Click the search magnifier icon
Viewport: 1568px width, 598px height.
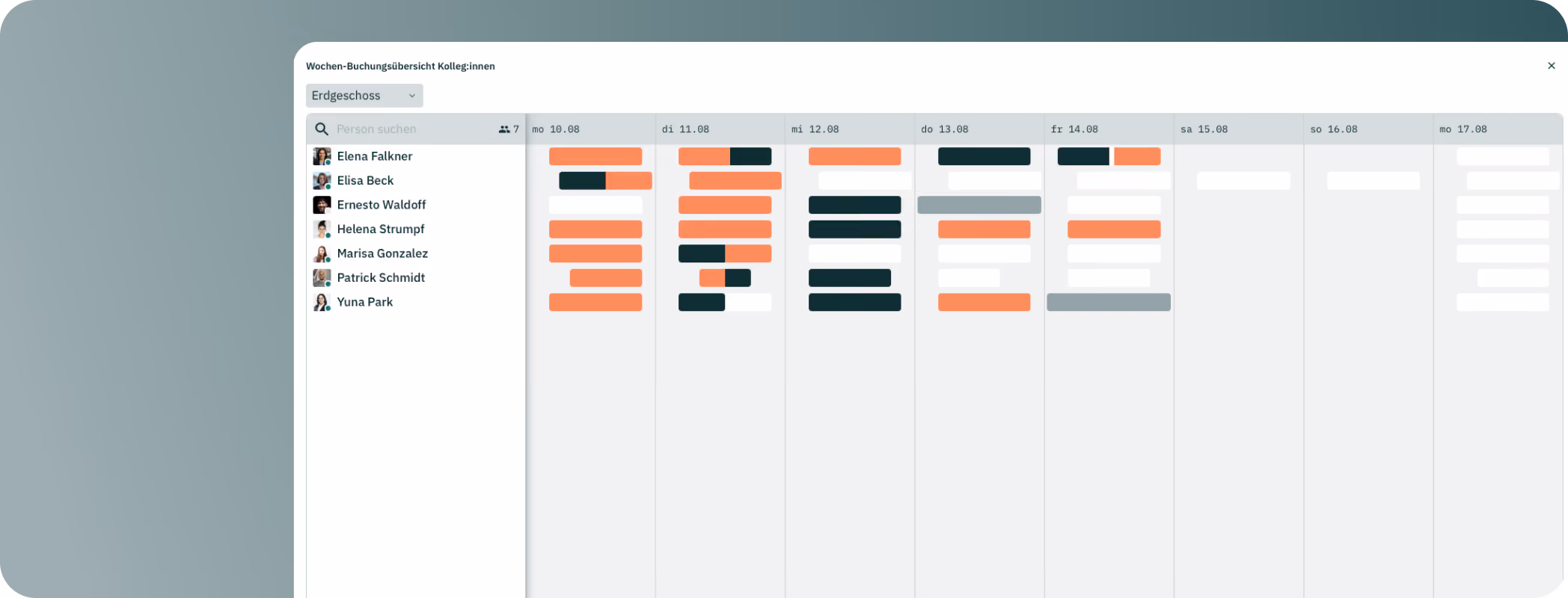[x=322, y=129]
